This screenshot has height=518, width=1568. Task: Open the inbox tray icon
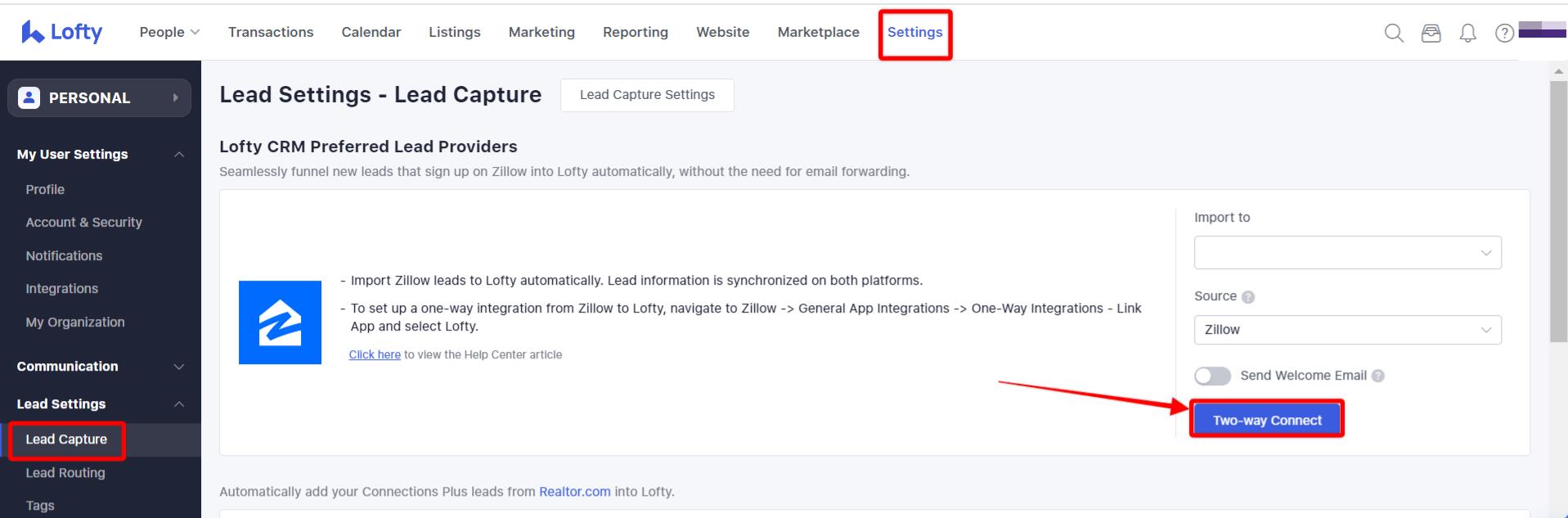(1431, 33)
